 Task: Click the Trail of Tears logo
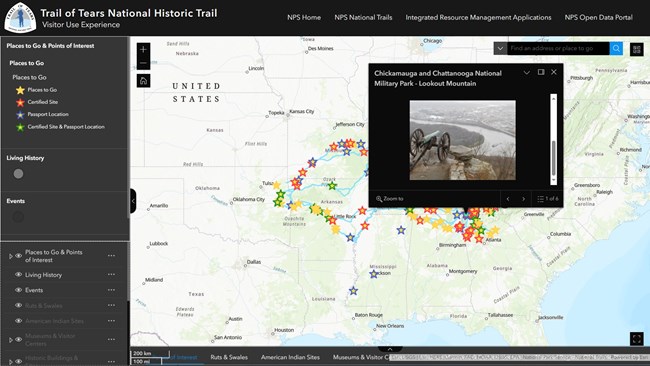[x=20, y=18]
